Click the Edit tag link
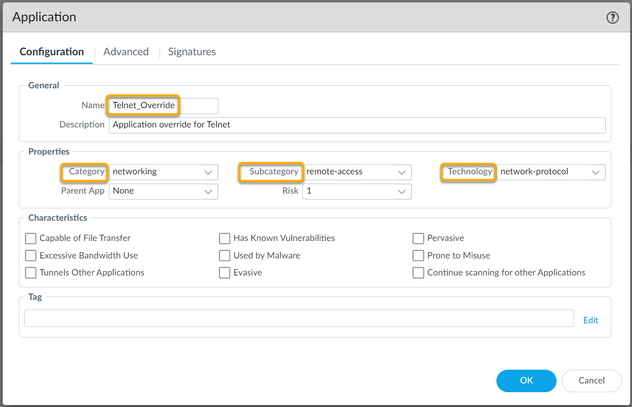Image resolution: width=632 pixels, height=407 pixels. pyautogui.click(x=590, y=320)
